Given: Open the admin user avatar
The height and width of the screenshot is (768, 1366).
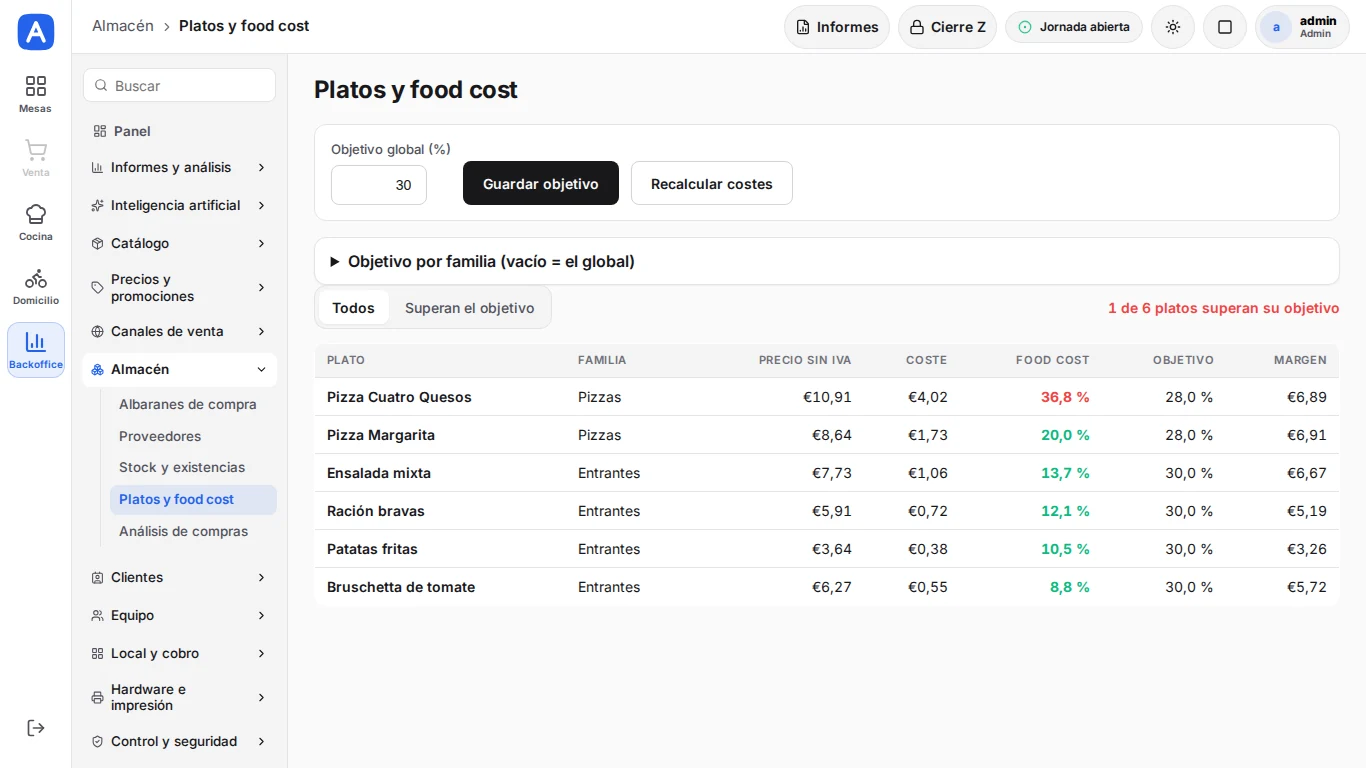Looking at the screenshot, I should click(x=1276, y=27).
